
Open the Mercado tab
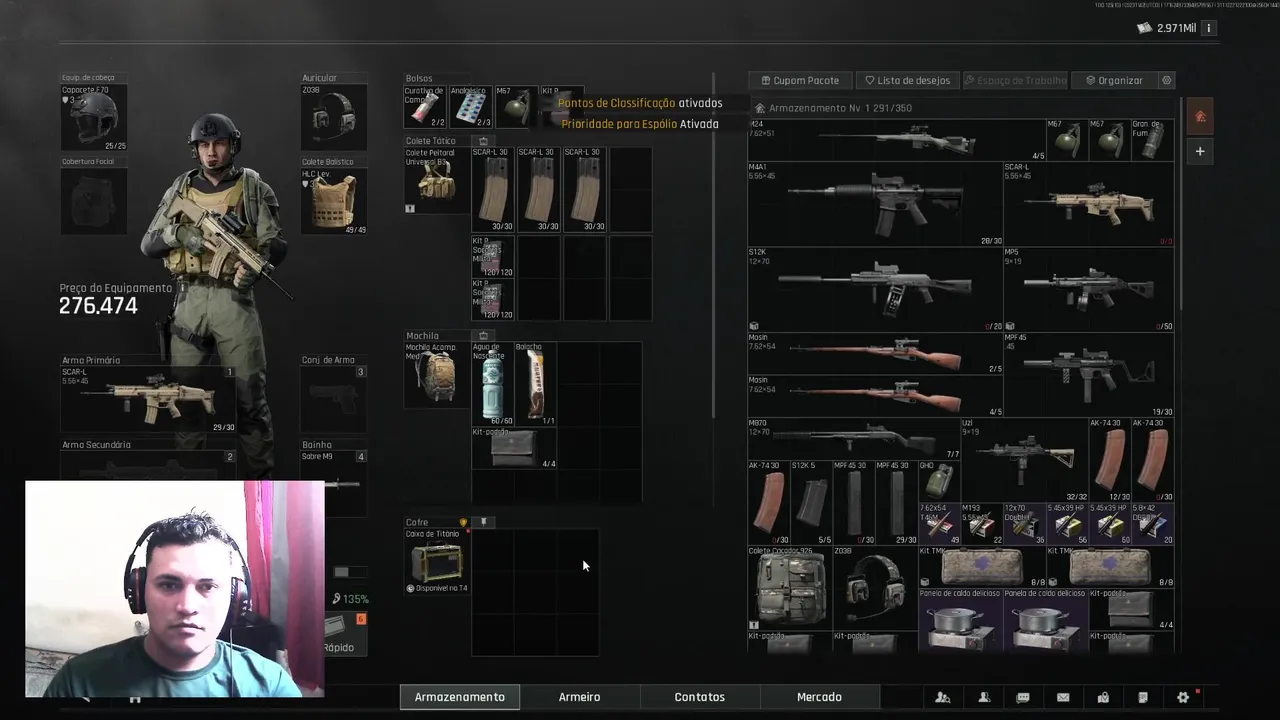click(819, 697)
